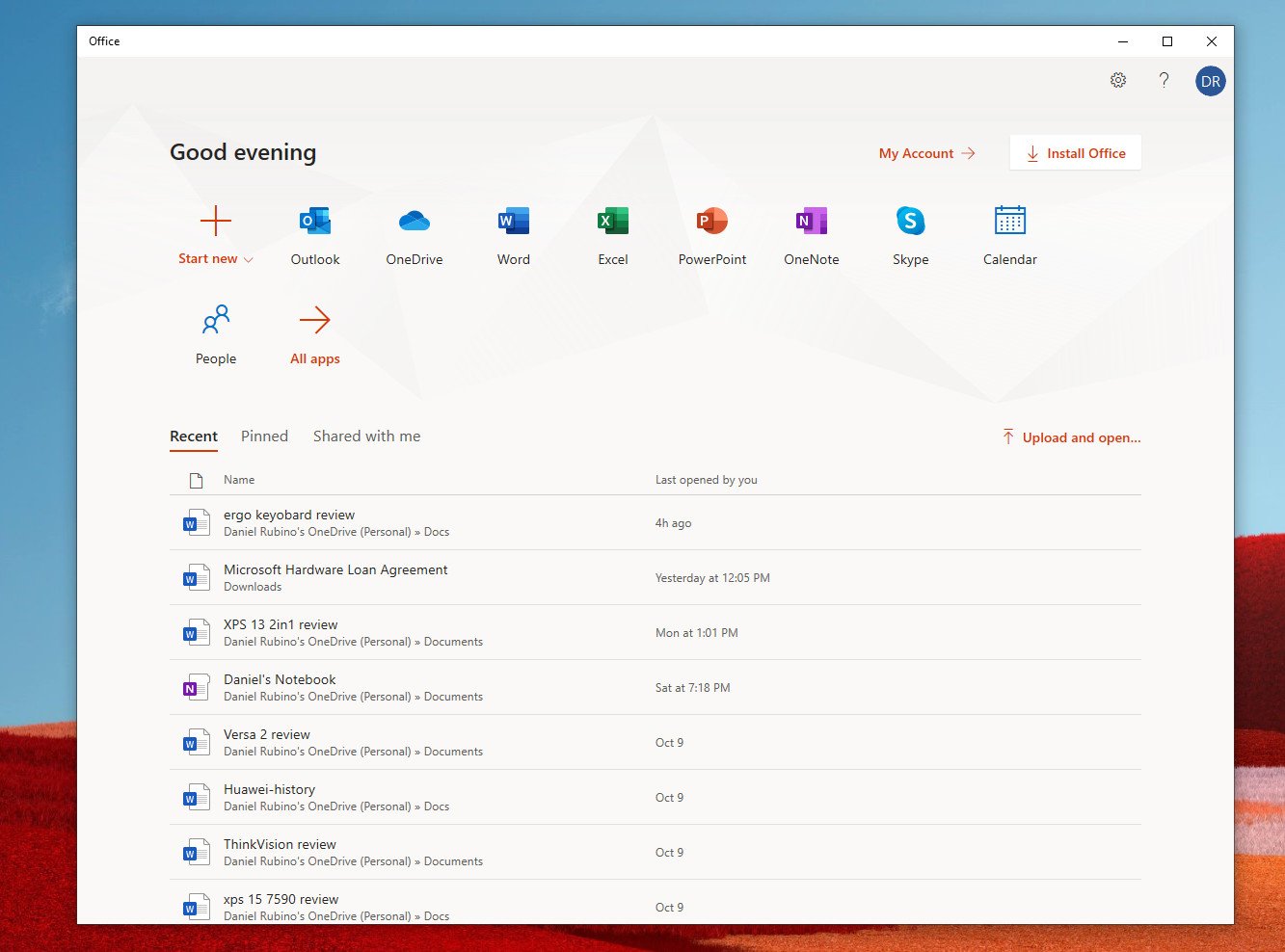Switch to the Pinned tab
The width and height of the screenshot is (1285, 952).
pos(264,436)
